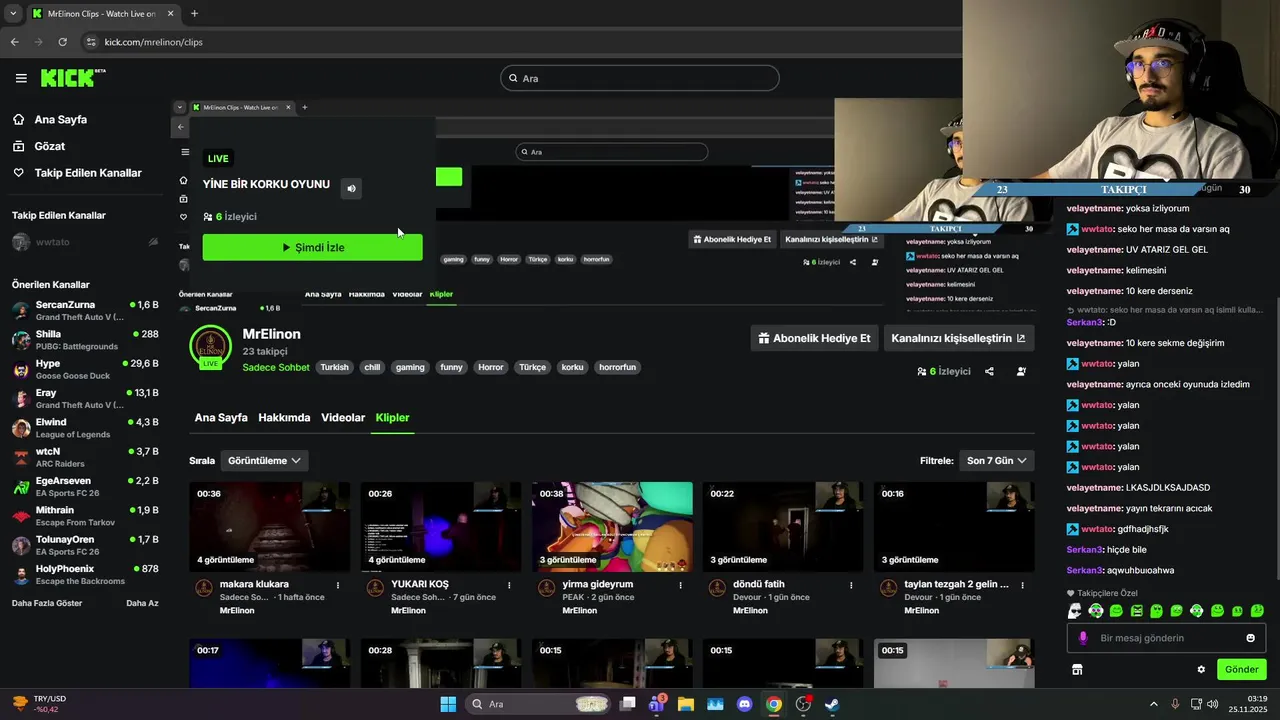Play the yirma gideyrum clip thumbnail

(612, 527)
